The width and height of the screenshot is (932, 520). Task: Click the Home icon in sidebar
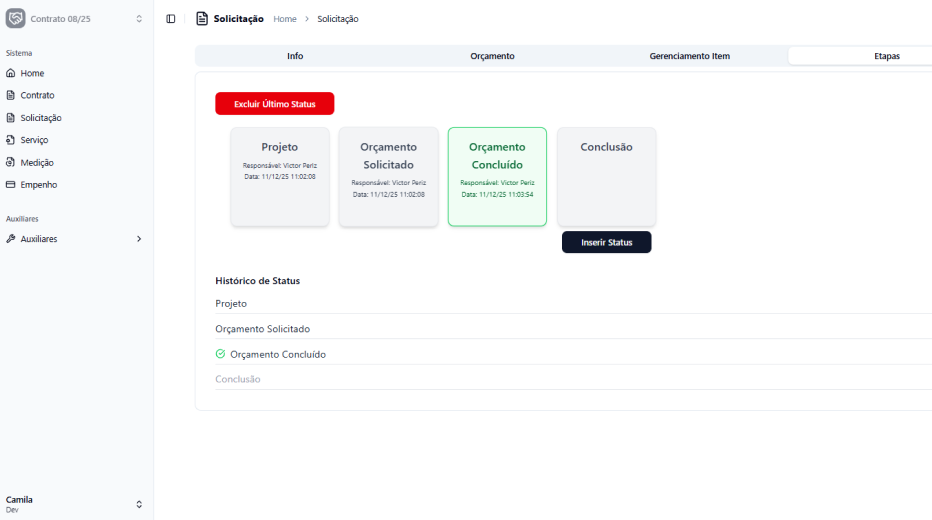pyautogui.click(x=11, y=73)
